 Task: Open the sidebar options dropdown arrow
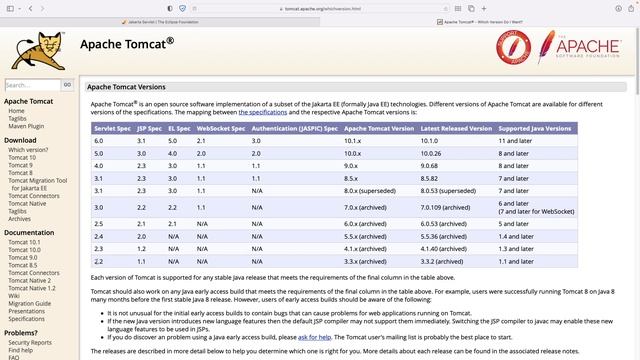tap(19, 9)
